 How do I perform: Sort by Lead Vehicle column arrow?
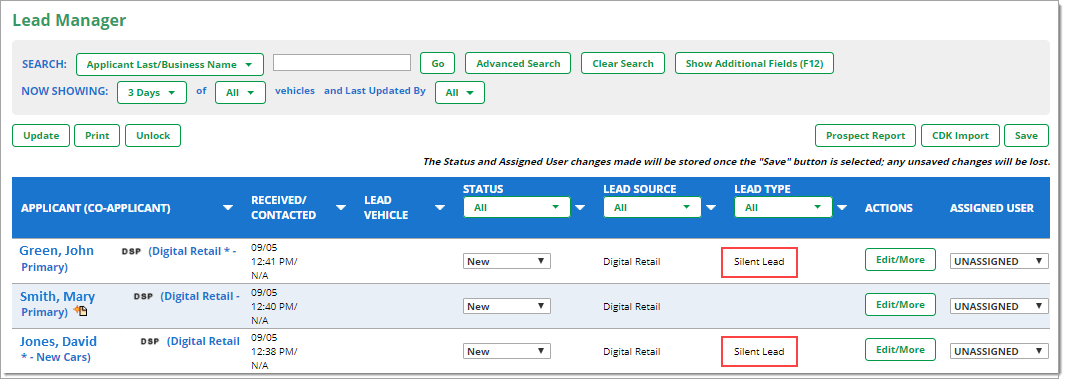pyautogui.click(x=440, y=208)
